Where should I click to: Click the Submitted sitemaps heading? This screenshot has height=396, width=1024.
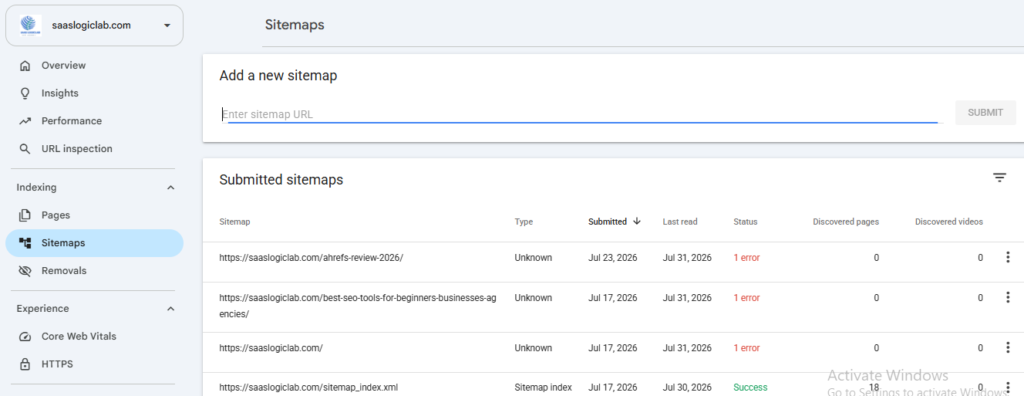[281, 180]
